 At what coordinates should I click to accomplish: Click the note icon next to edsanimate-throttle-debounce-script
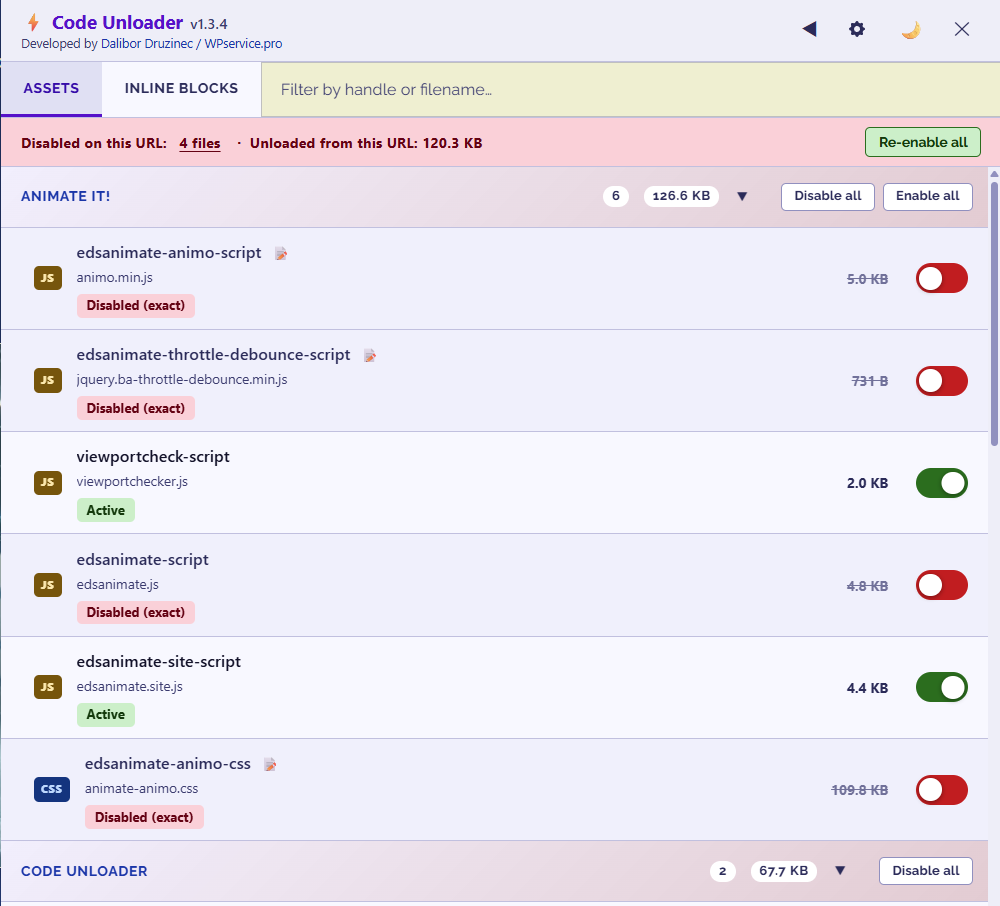click(x=369, y=355)
